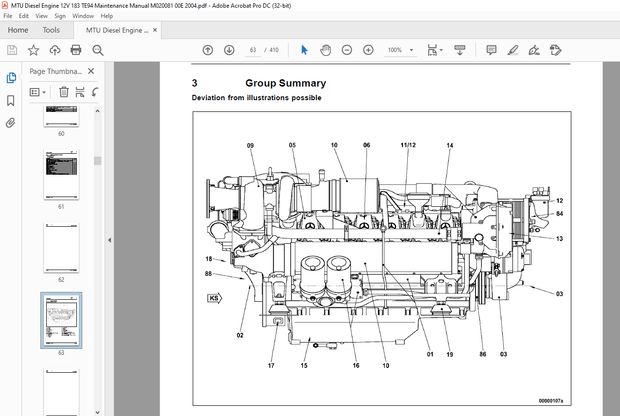Activate the Hand pan tool
Screen dimensions: 620x416
tap(325, 50)
